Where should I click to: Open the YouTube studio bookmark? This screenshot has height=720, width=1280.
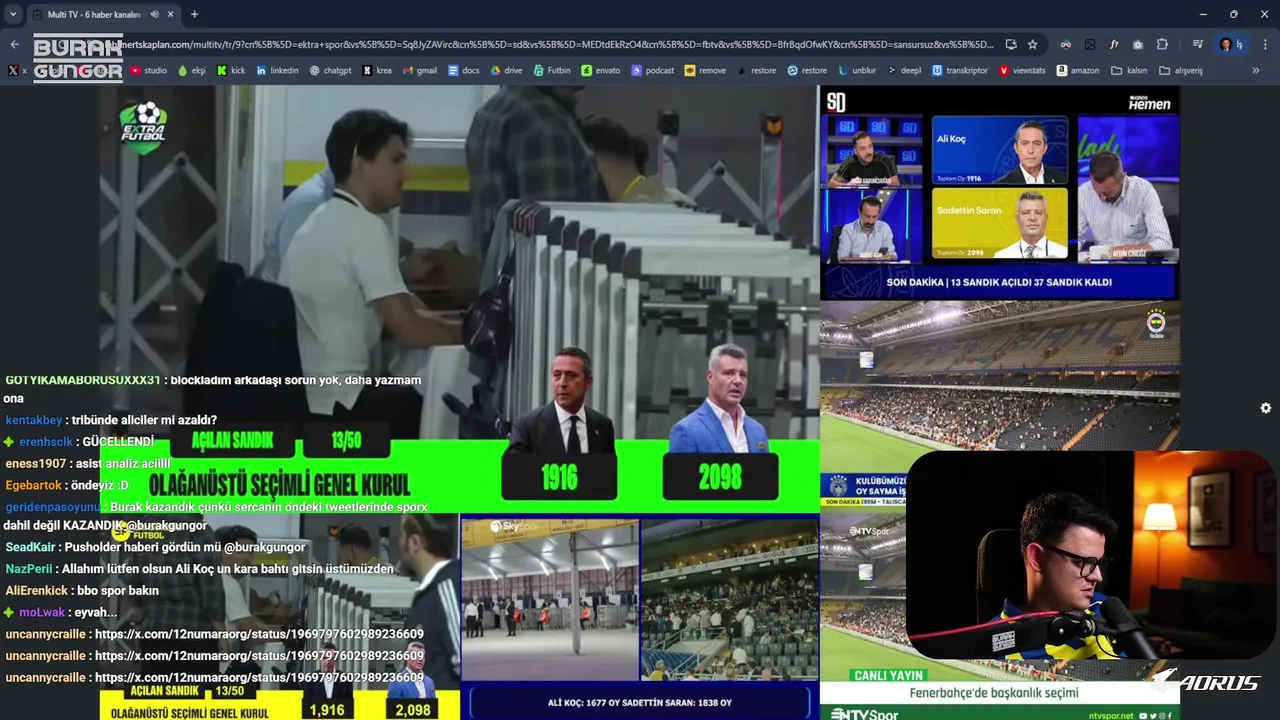click(148, 71)
